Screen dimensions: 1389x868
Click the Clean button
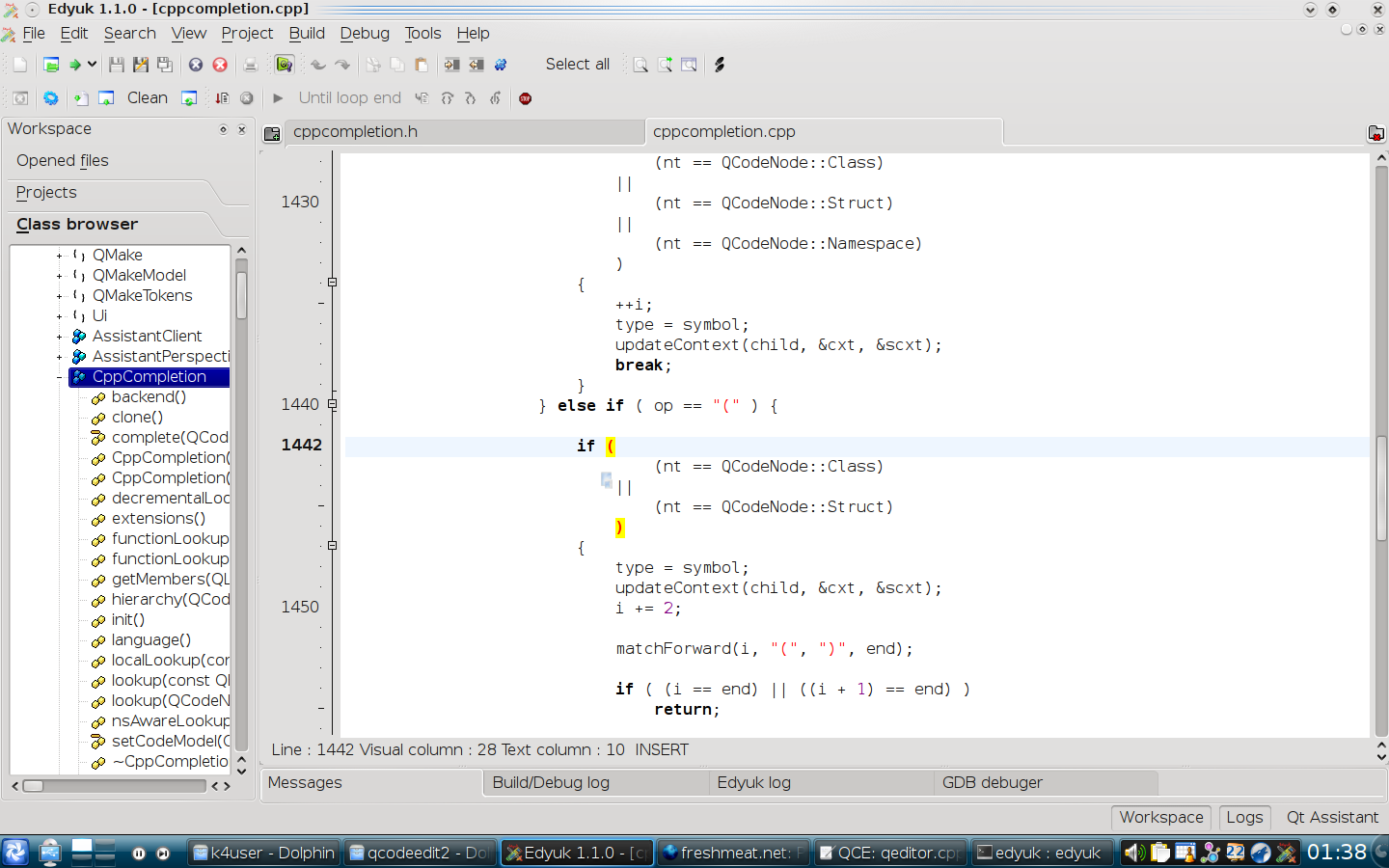click(148, 98)
